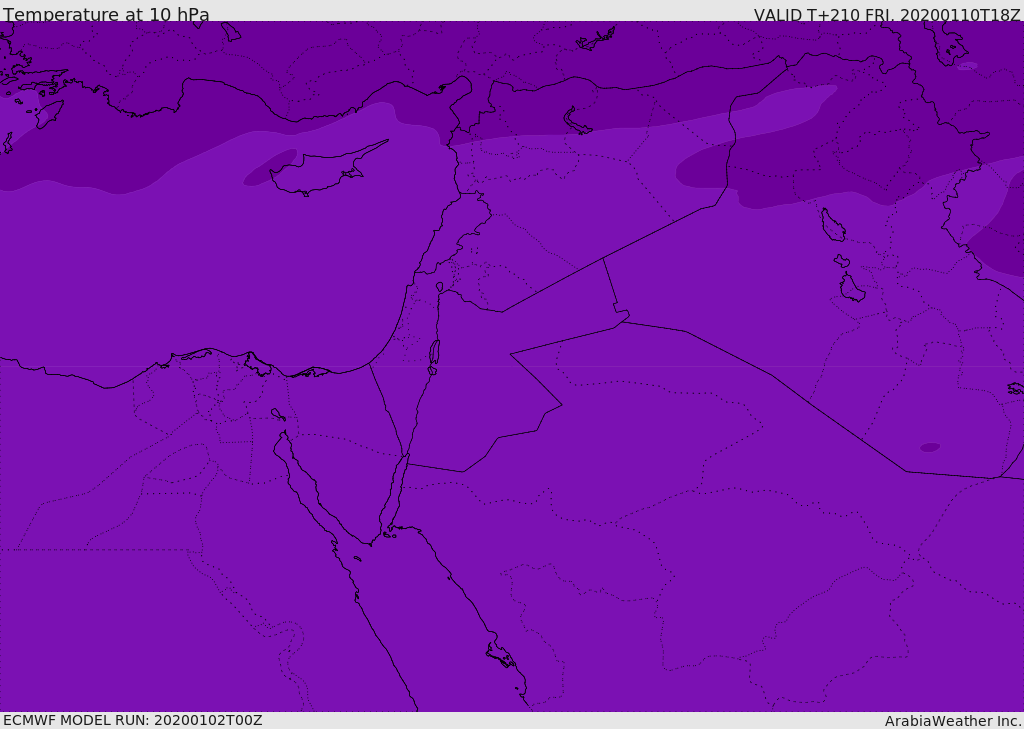The width and height of the screenshot is (1024, 729).
Task: Click the small dark oval near Kuwait border
Action: [929, 447]
